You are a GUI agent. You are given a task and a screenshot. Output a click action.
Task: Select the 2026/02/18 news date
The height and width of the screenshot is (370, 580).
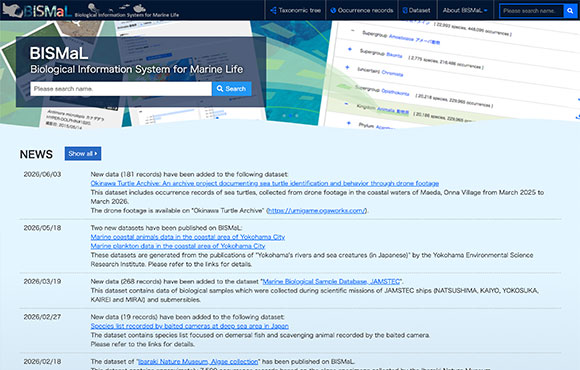pos(42,361)
